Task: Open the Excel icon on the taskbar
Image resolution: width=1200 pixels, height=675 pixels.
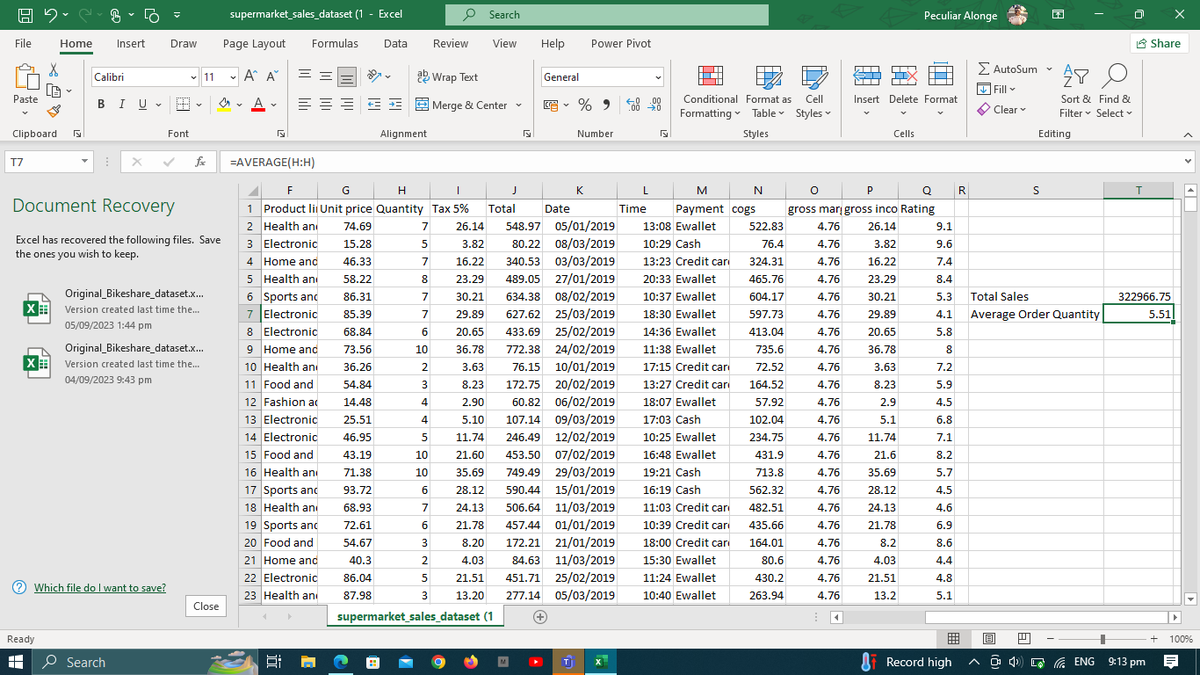Action: point(600,662)
